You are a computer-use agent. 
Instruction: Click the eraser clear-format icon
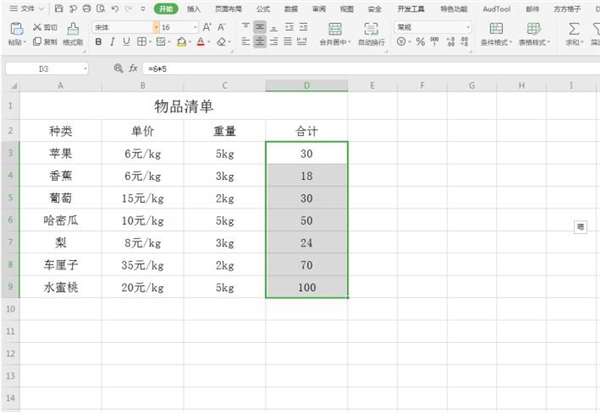pos(221,42)
